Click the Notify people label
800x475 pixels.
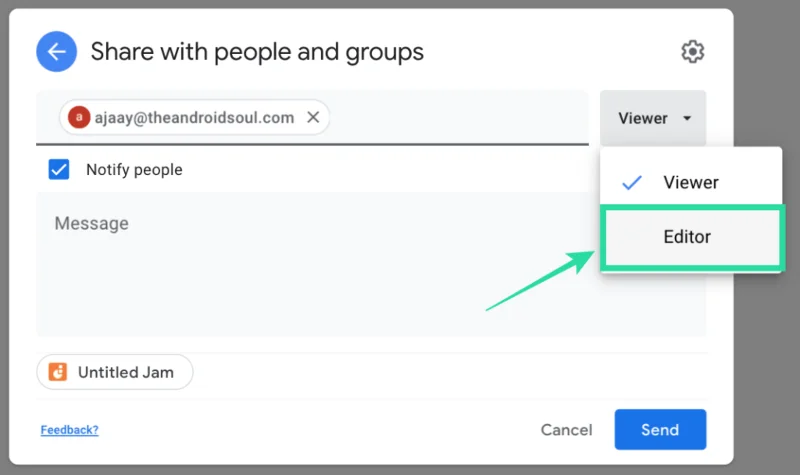(134, 170)
